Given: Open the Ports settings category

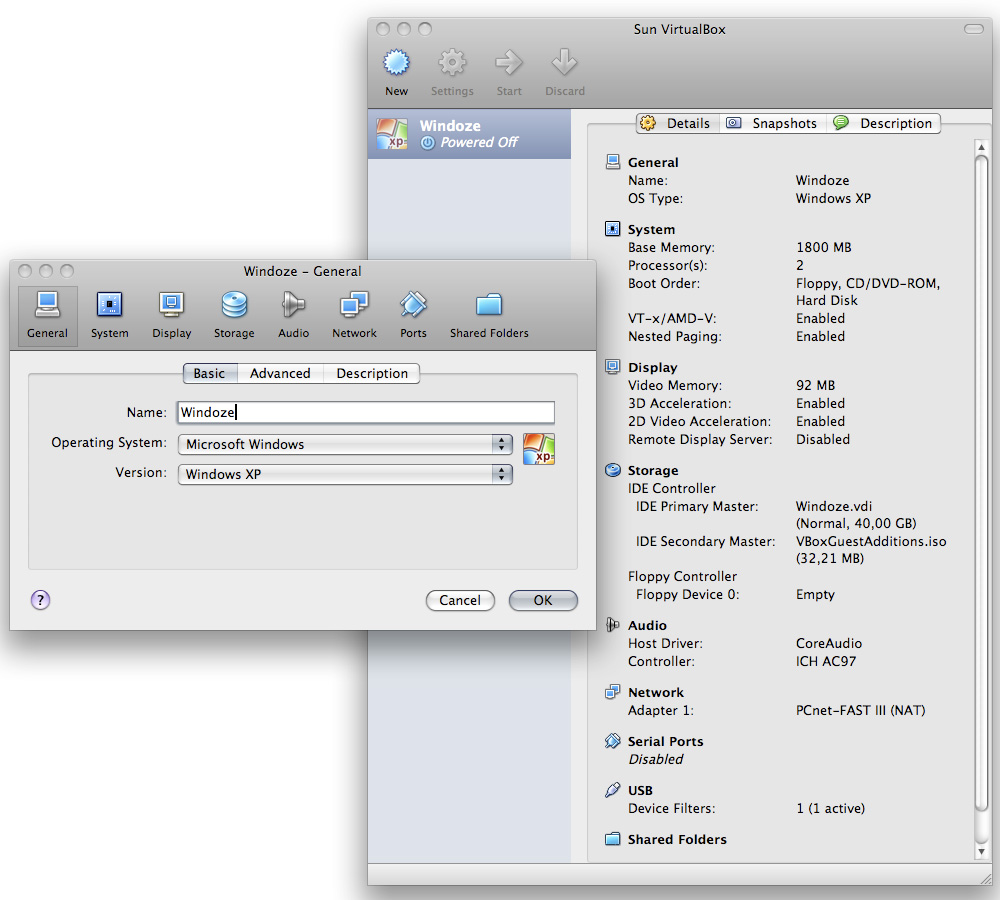Looking at the screenshot, I should click(413, 316).
